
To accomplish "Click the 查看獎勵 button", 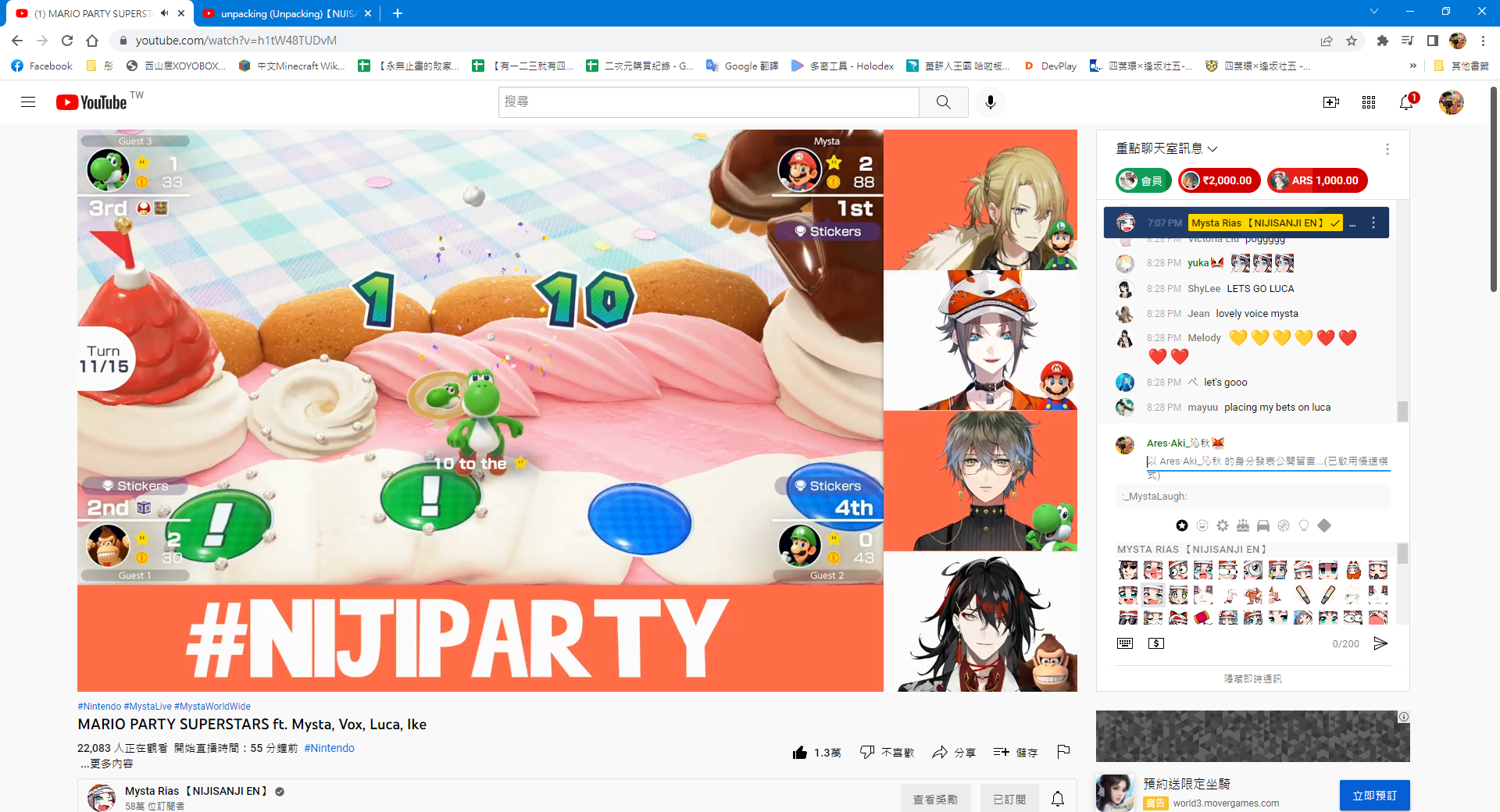I will coord(935,799).
